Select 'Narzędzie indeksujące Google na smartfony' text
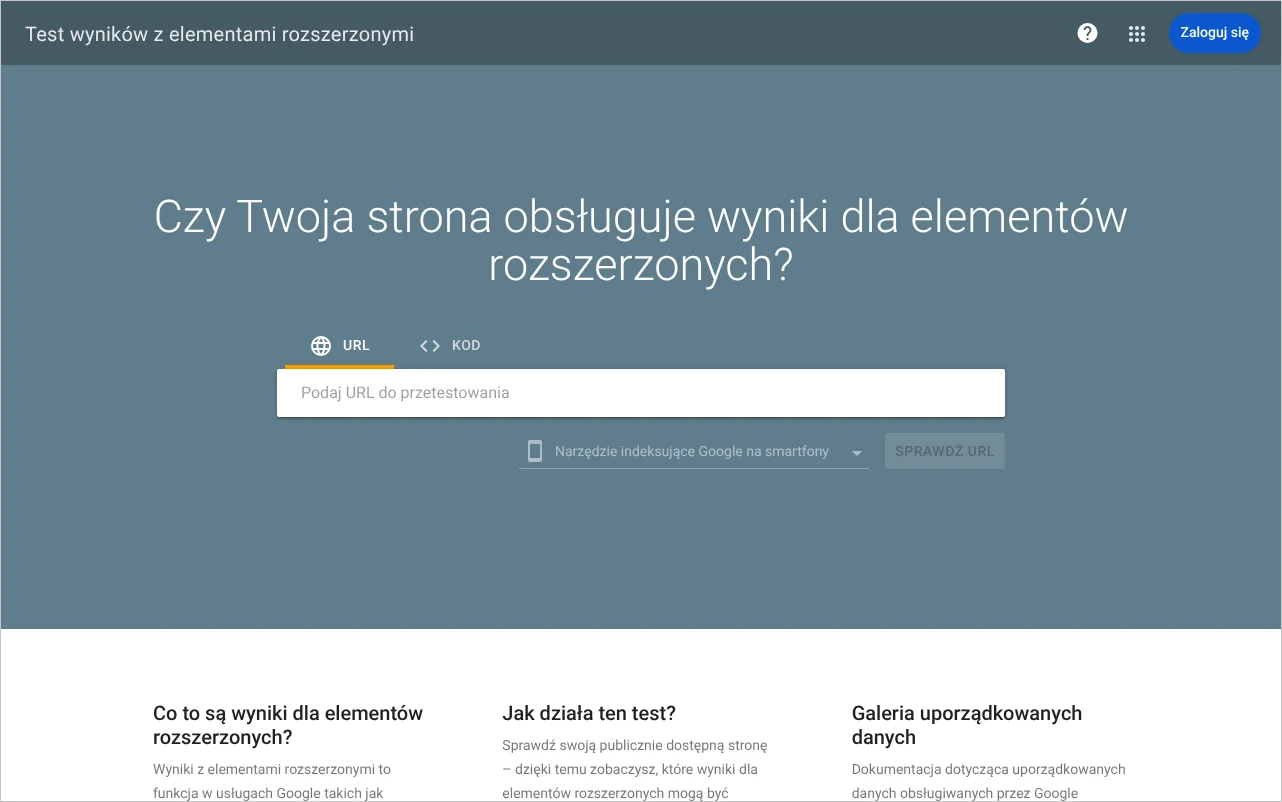Screen dimensions: 1282x802 tap(692, 451)
